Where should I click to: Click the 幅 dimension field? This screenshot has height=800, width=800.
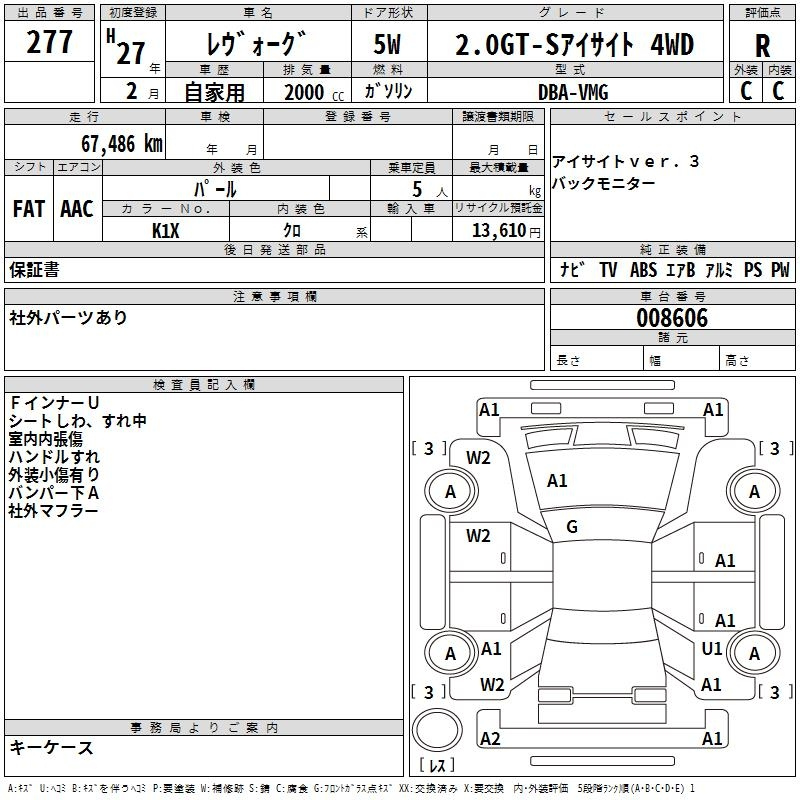[681, 359]
